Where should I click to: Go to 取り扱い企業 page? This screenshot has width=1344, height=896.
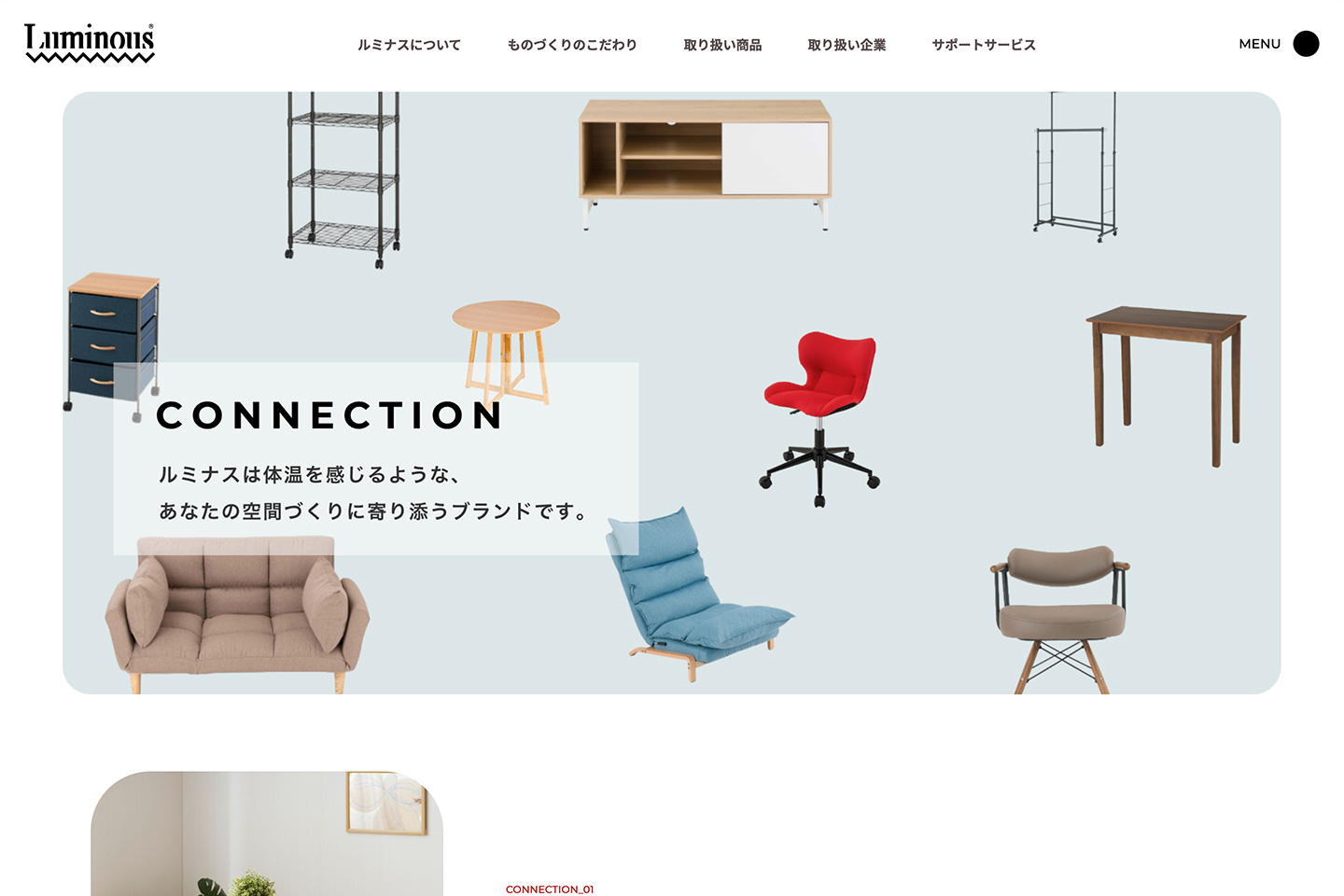tap(847, 45)
